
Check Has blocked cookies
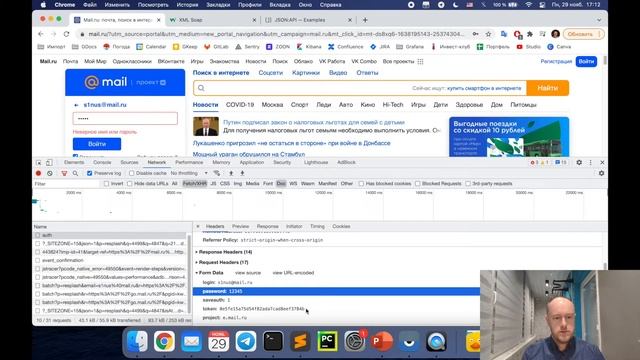click(x=361, y=184)
